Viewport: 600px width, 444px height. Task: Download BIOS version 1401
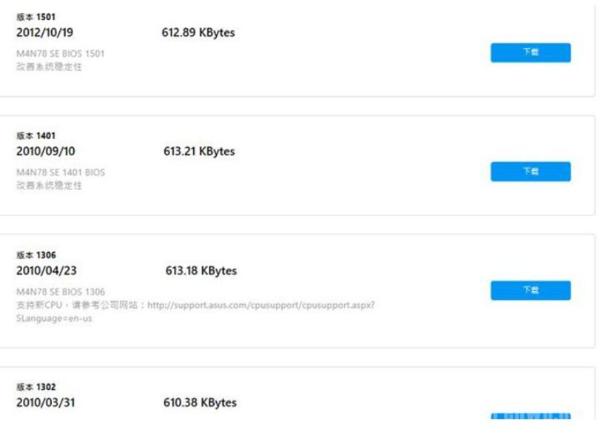tap(531, 171)
